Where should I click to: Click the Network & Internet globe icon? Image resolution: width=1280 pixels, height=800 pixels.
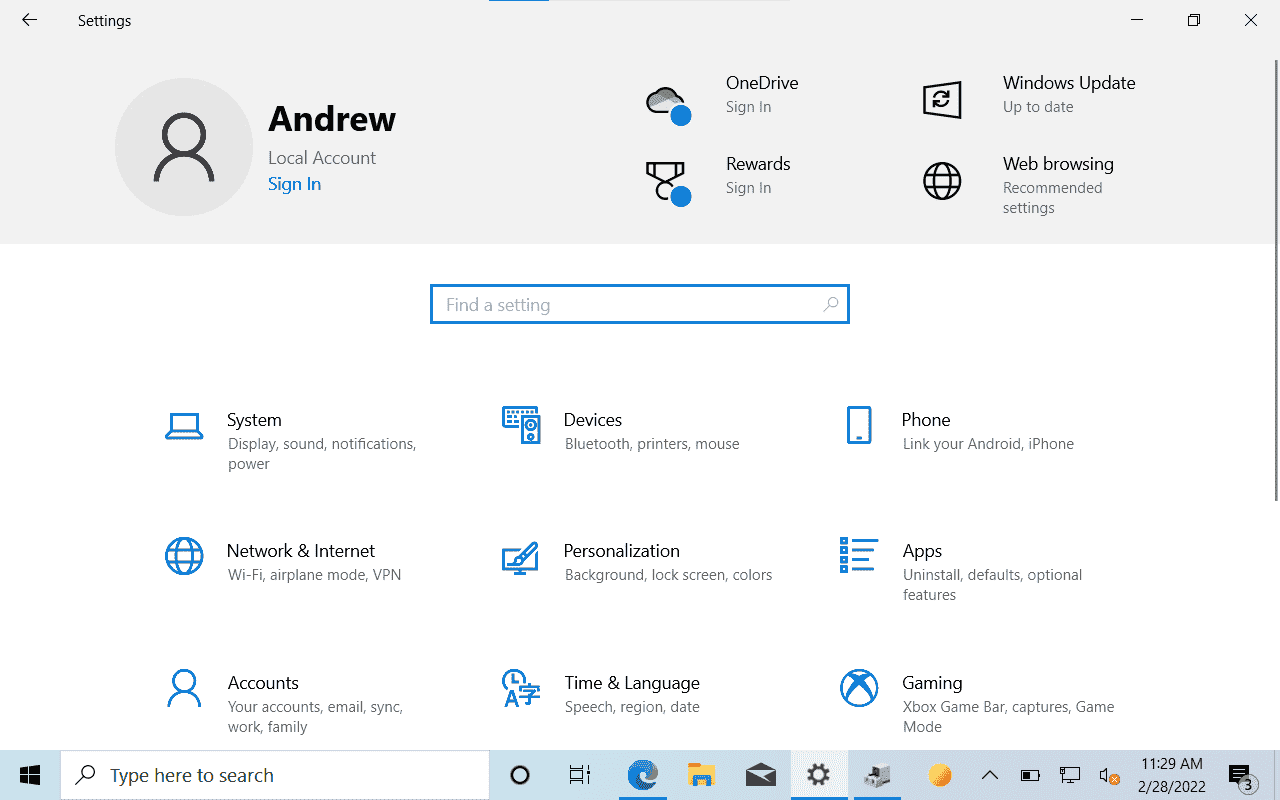(184, 556)
